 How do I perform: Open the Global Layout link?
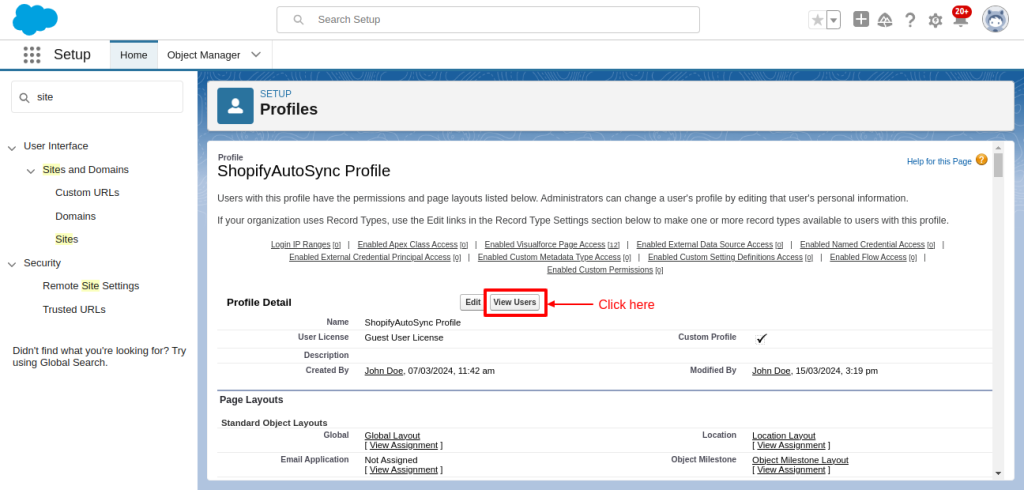click(x=392, y=436)
